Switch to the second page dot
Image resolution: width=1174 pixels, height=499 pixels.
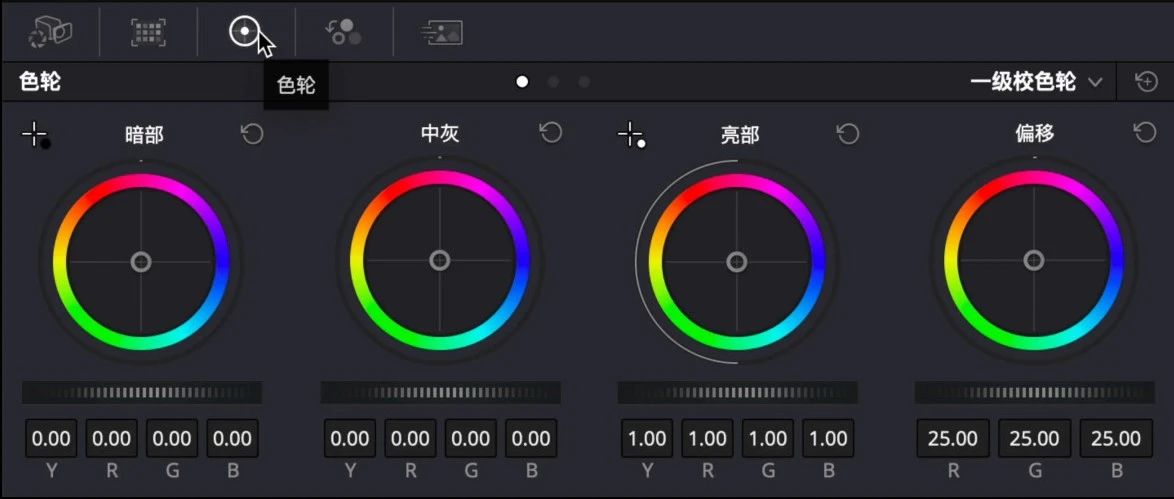(x=553, y=82)
